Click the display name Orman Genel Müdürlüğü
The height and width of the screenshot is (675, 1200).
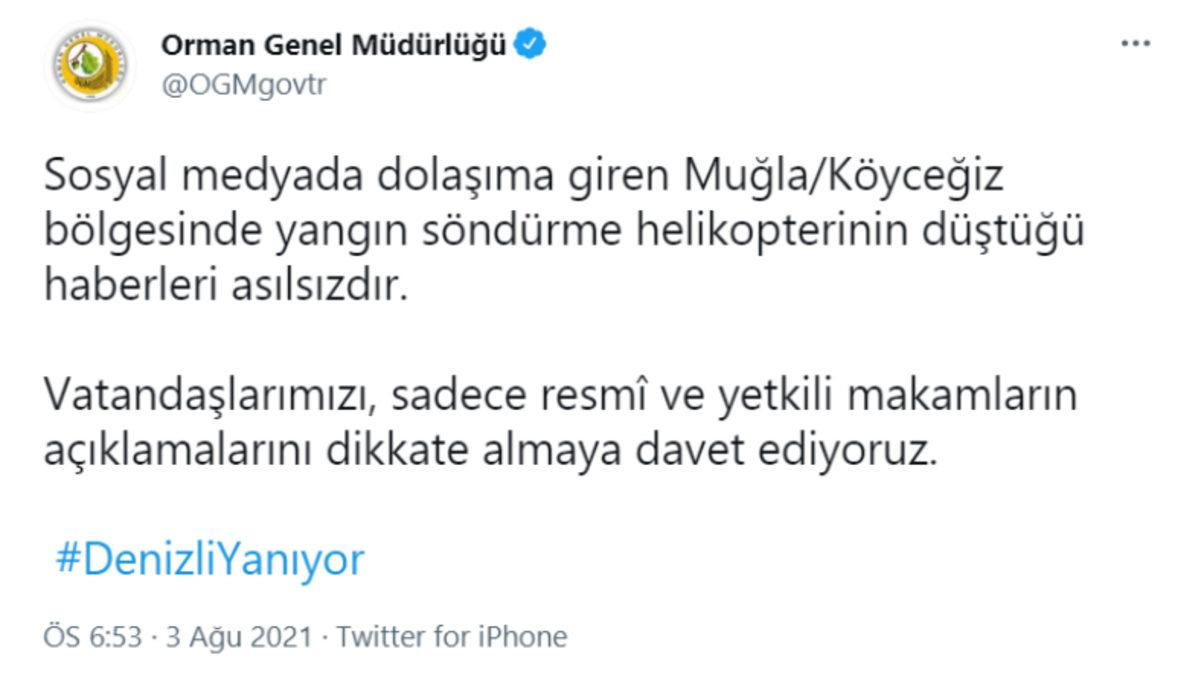[335, 44]
